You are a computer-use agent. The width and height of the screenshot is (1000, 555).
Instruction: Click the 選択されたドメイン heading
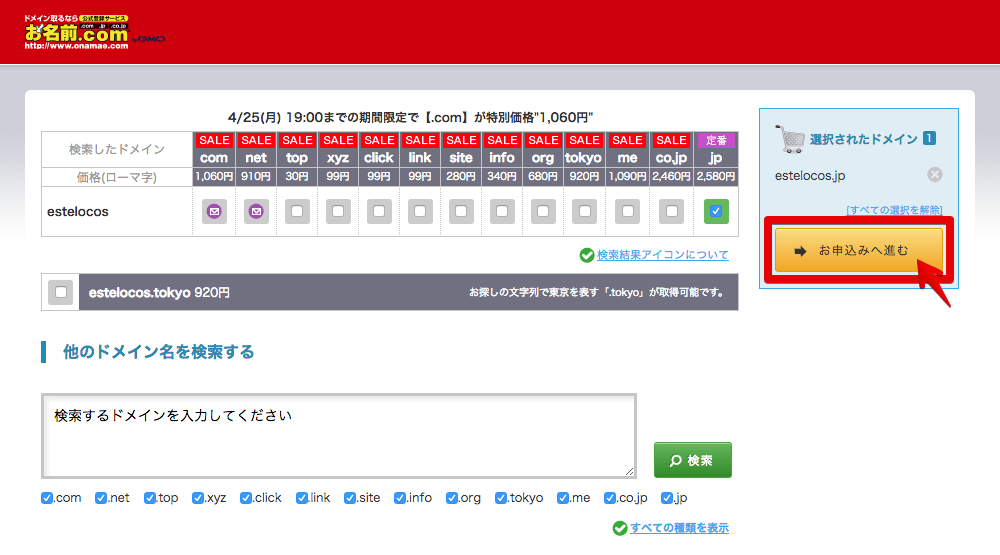[x=864, y=139]
